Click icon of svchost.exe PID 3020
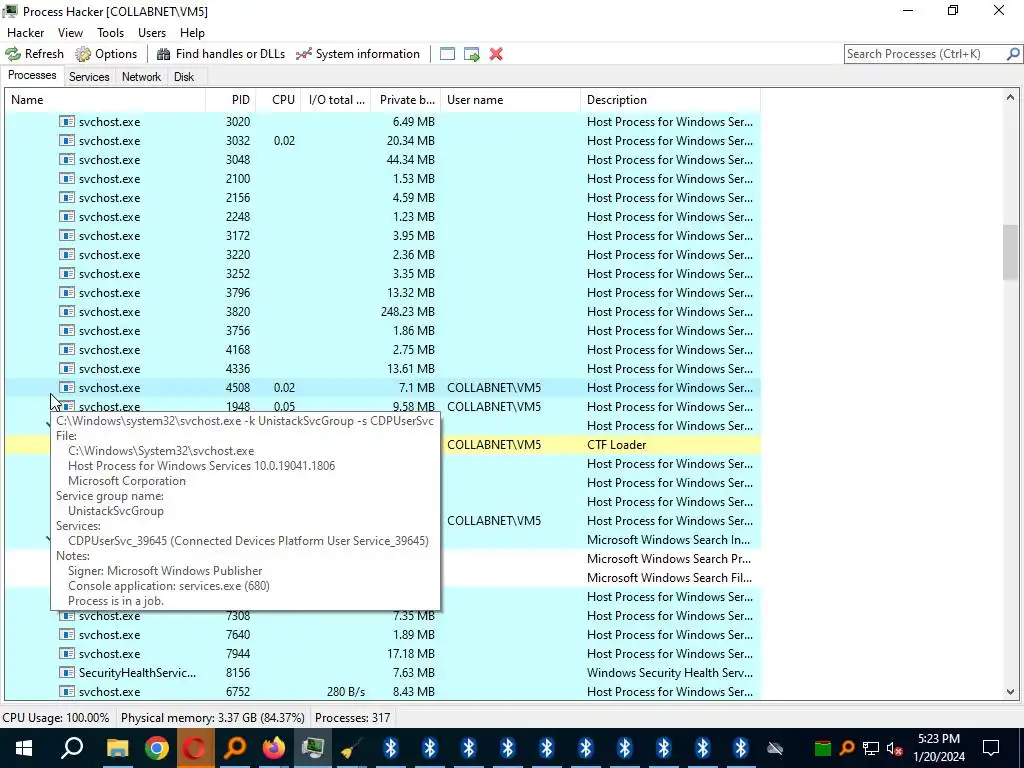Screen dimensions: 1024x768 pyautogui.click(x=67, y=121)
